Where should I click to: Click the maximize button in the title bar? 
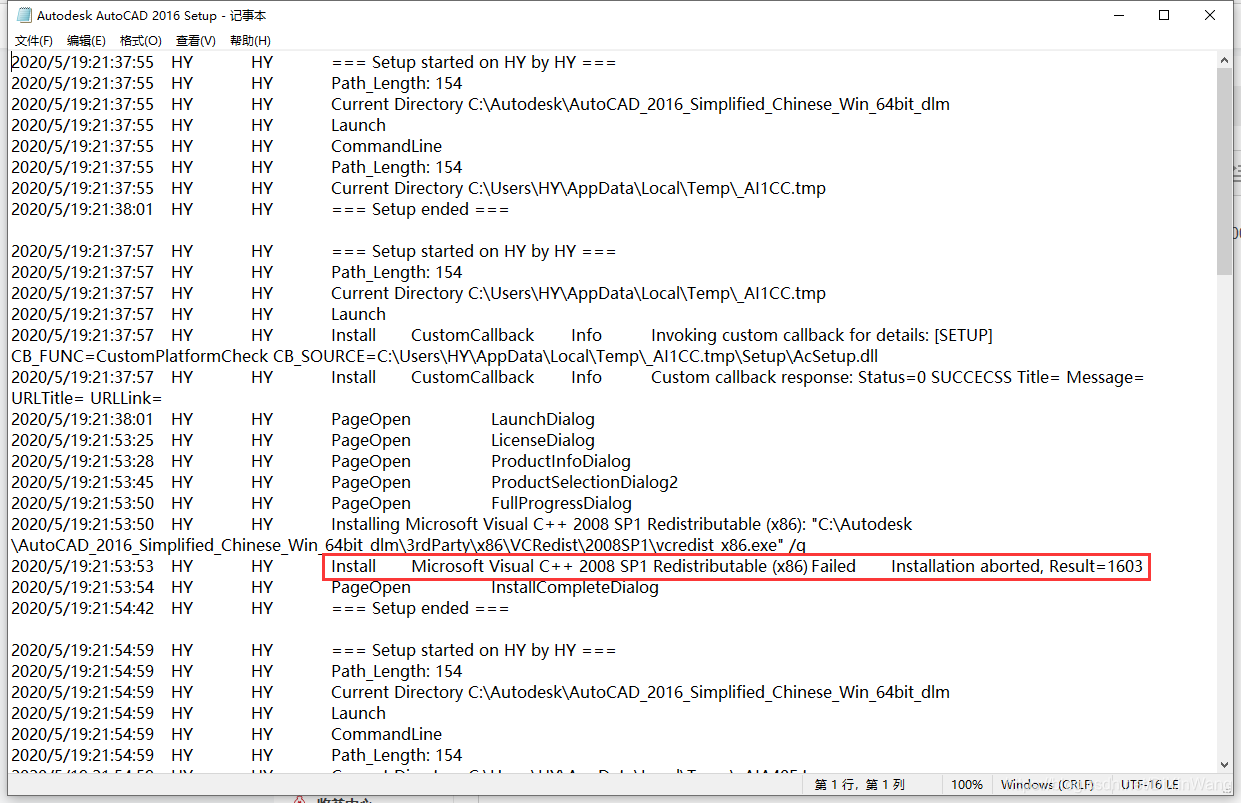coord(1164,15)
